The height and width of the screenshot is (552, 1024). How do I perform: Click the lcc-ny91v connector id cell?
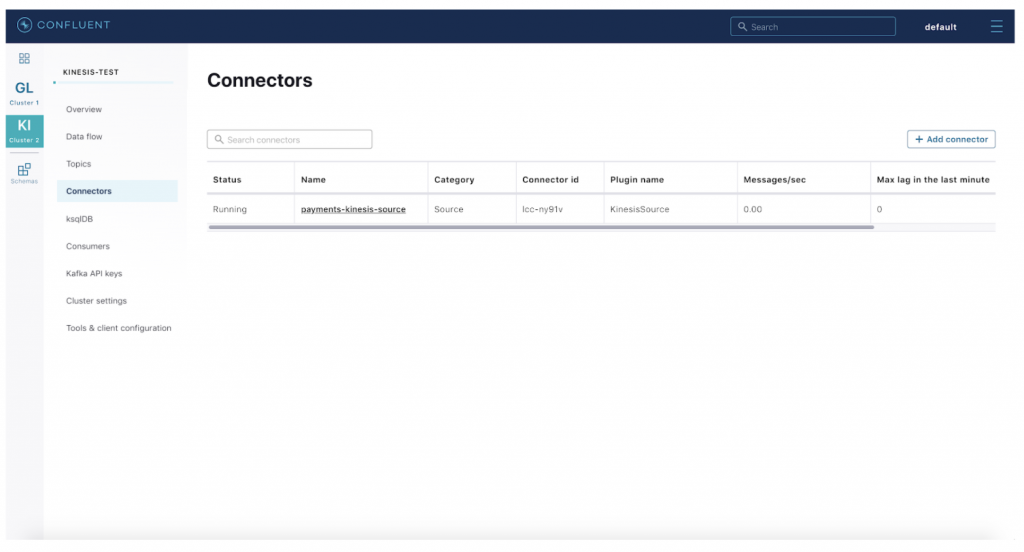pyautogui.click(x=542, y=209)
